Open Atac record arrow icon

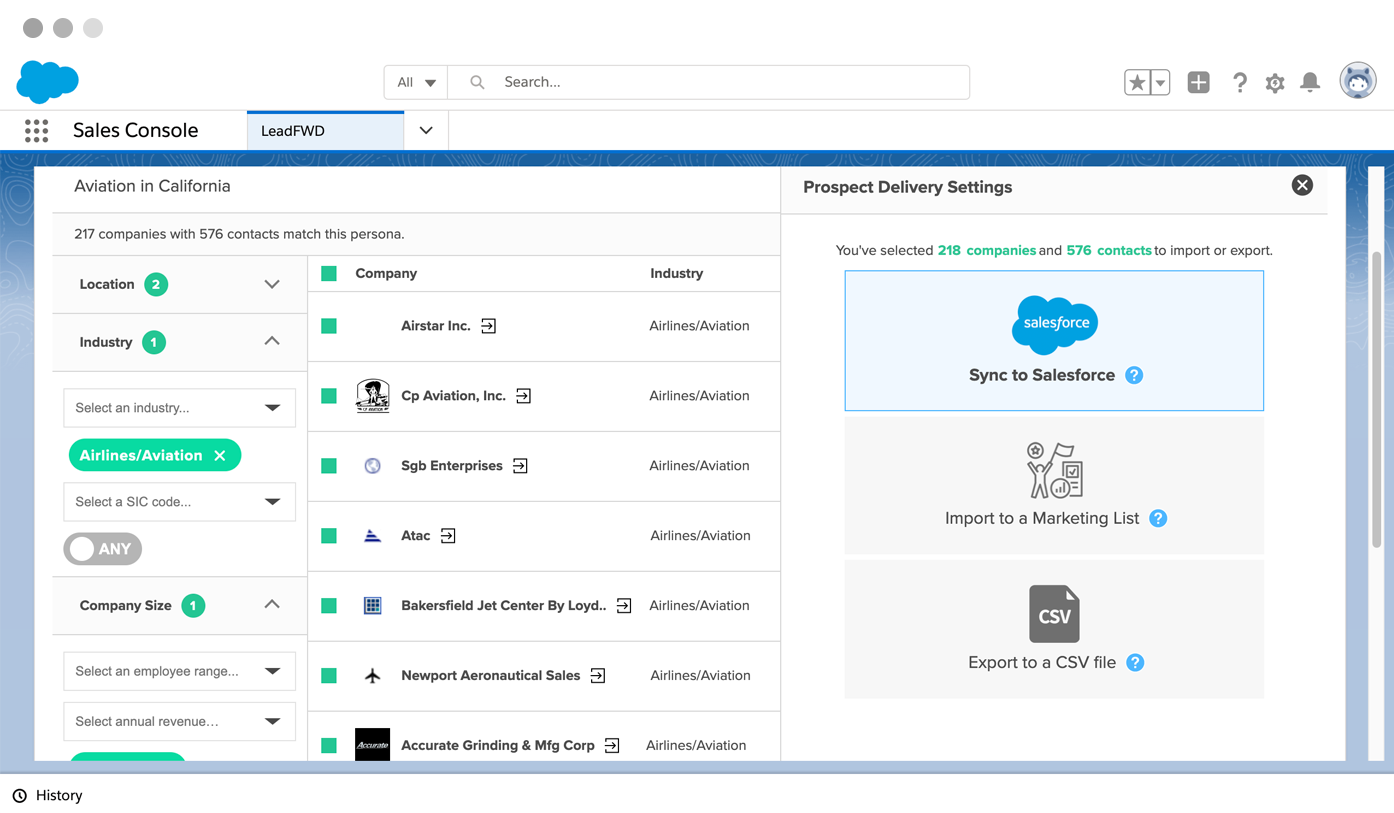[x=448, y=536]
